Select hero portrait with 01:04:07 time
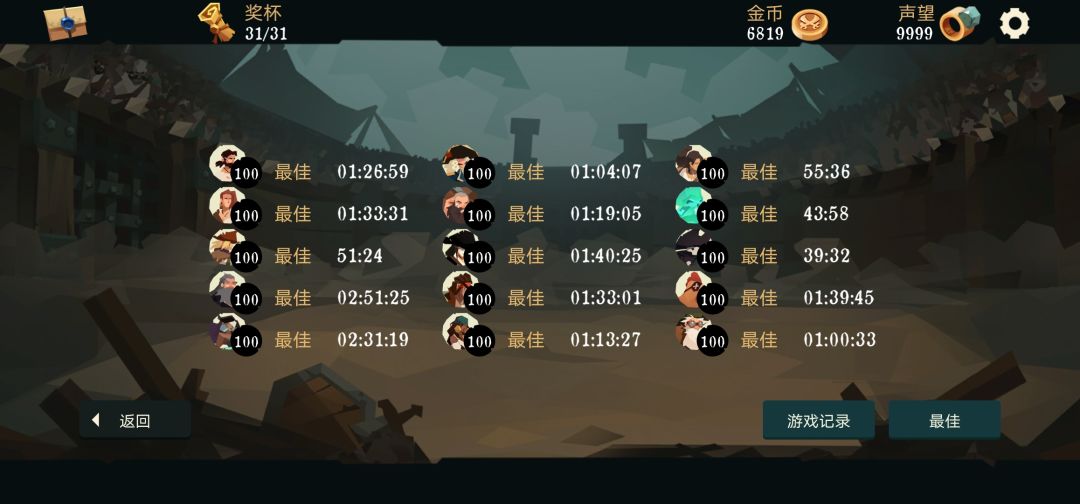 click(460, 163)
